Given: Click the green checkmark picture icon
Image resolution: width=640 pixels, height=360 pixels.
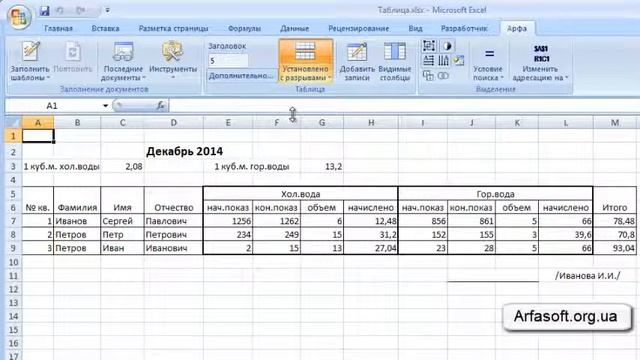Looking at the screenshot, I should click(x=459, y=61).
